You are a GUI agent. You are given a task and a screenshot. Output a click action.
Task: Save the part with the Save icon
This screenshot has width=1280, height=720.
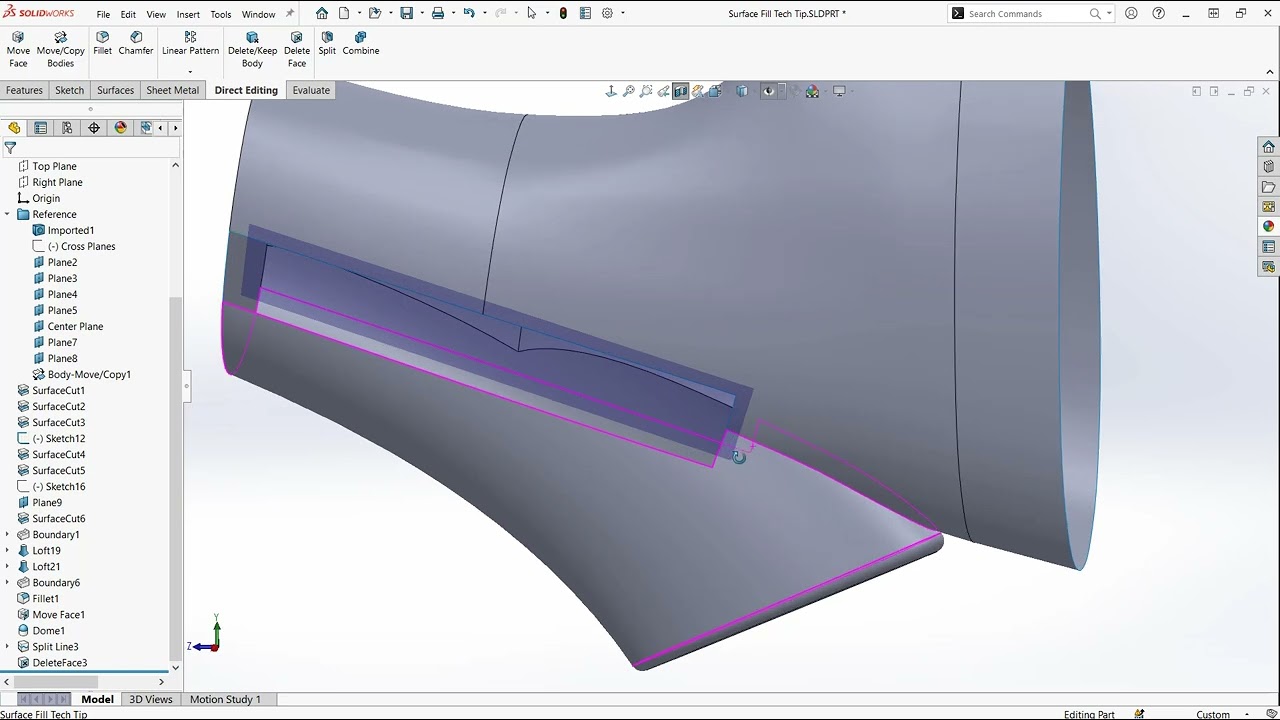click(x=406, y=13)
